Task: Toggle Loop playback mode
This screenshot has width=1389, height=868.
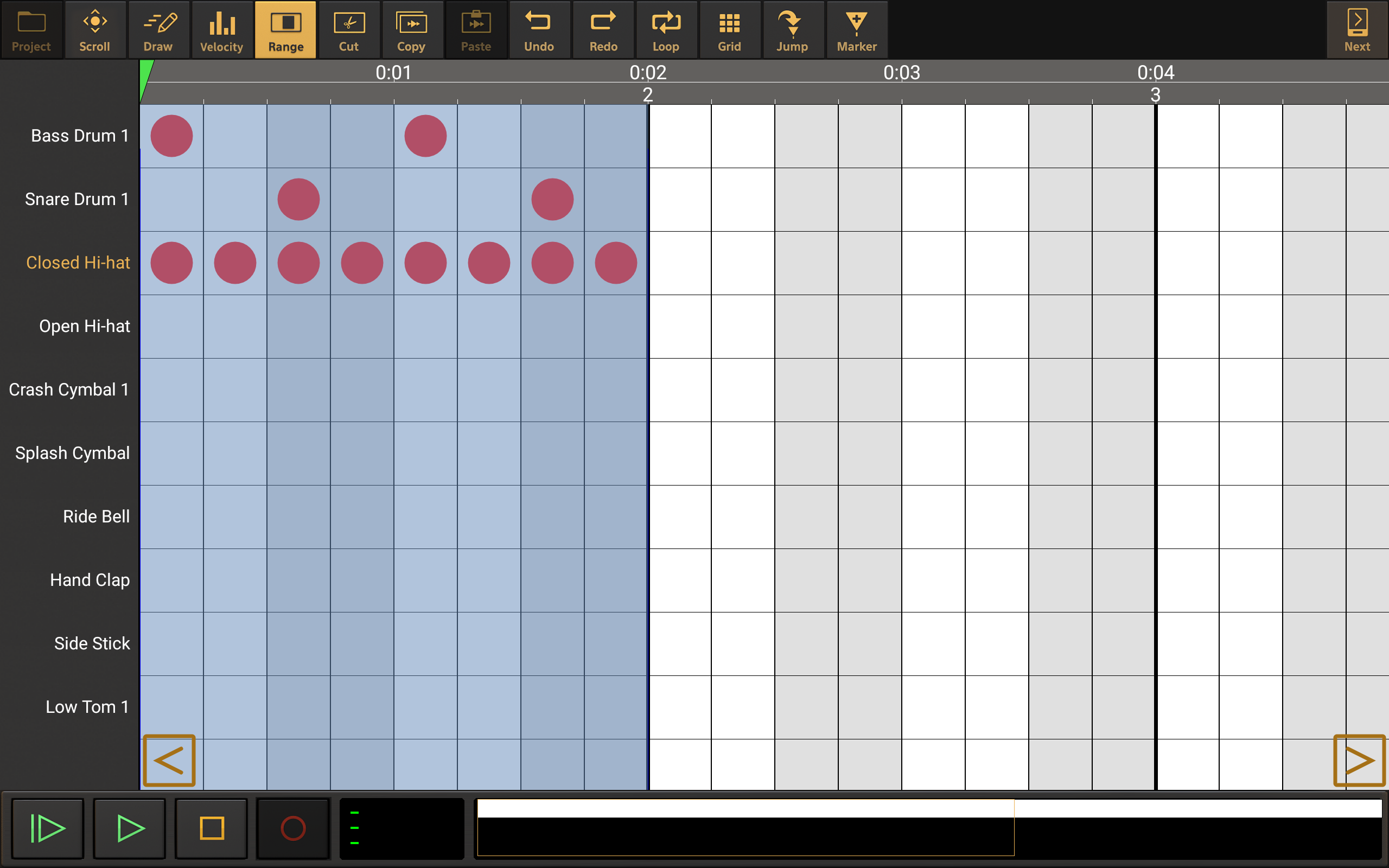Action: coord(666,29)
